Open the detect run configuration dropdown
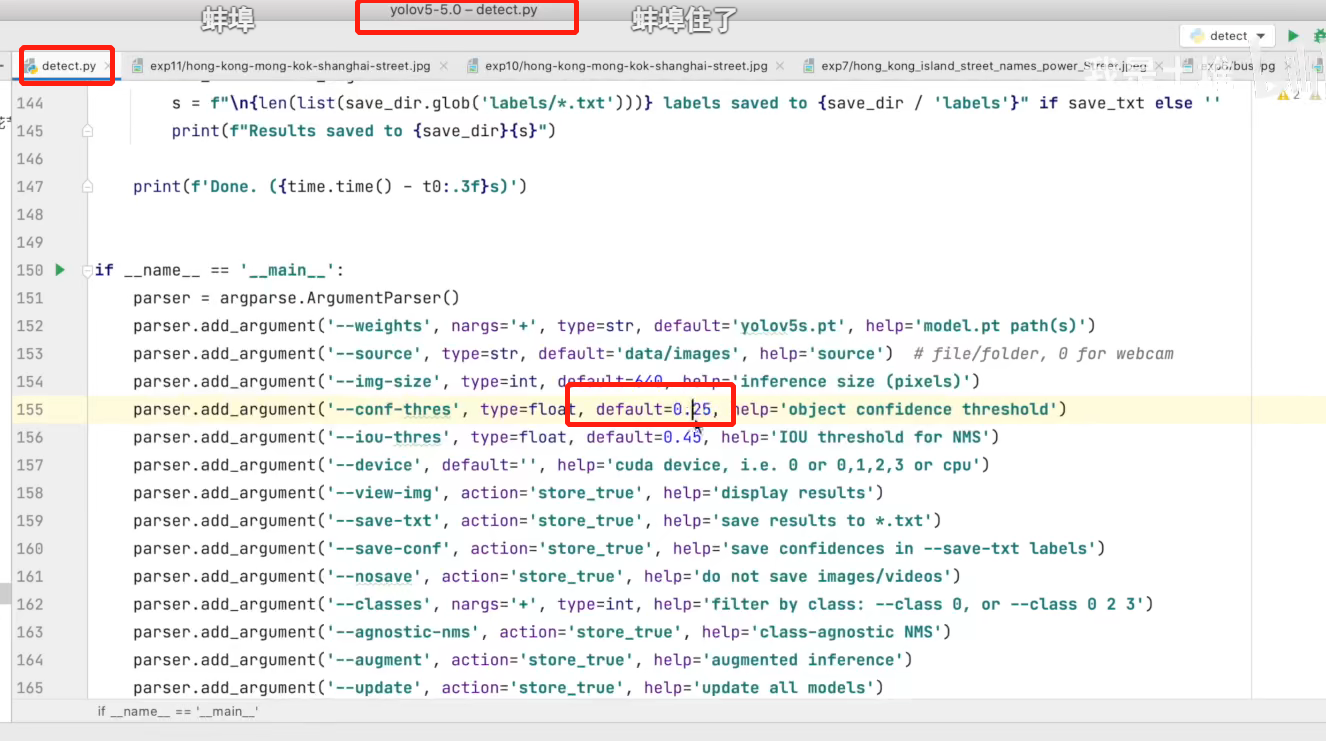This screenshot has height=741, width=1326. tap(1227, 36)
